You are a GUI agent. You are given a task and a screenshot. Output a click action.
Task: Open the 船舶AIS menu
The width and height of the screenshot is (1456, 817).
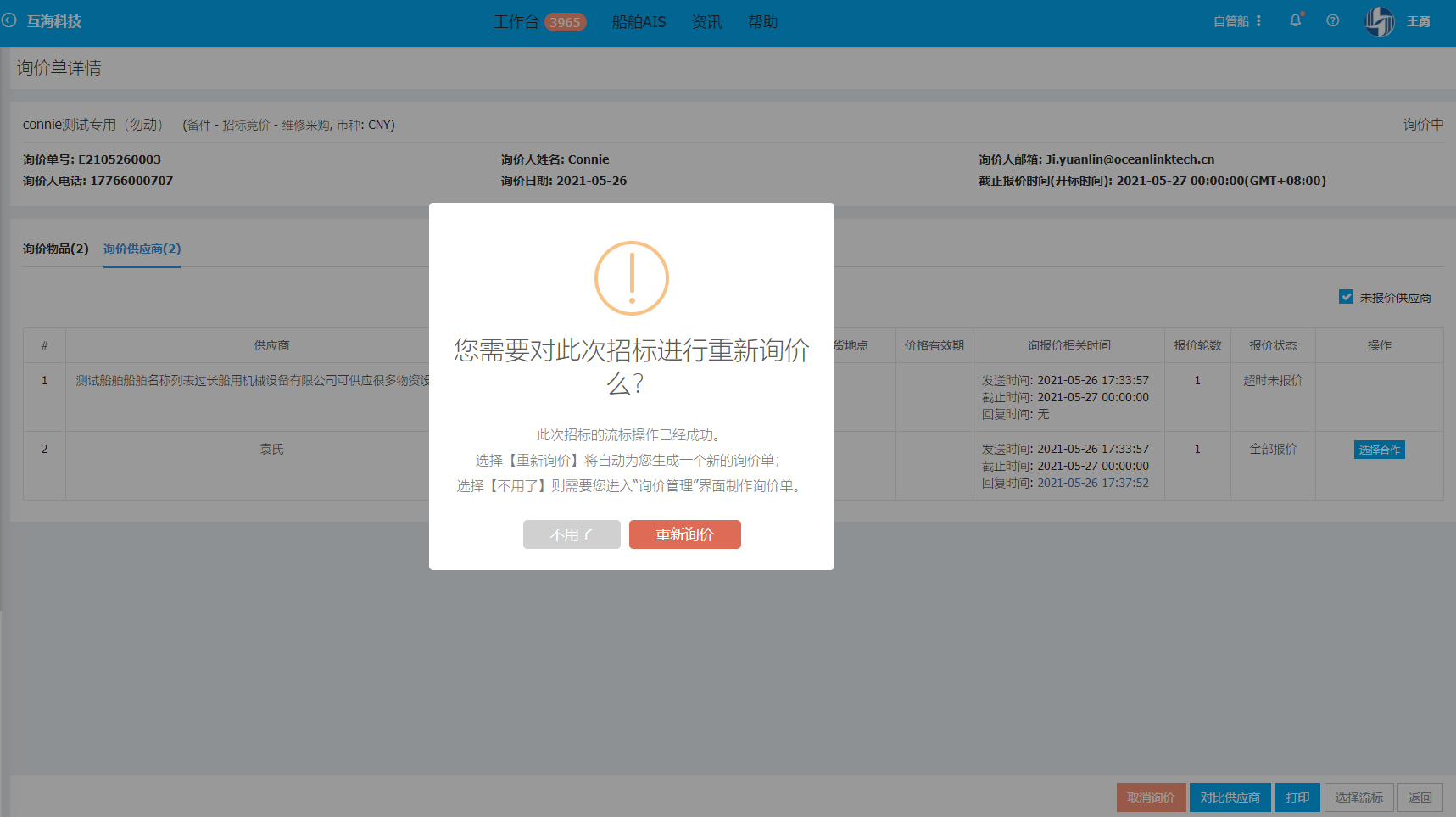tap(639, 22)
